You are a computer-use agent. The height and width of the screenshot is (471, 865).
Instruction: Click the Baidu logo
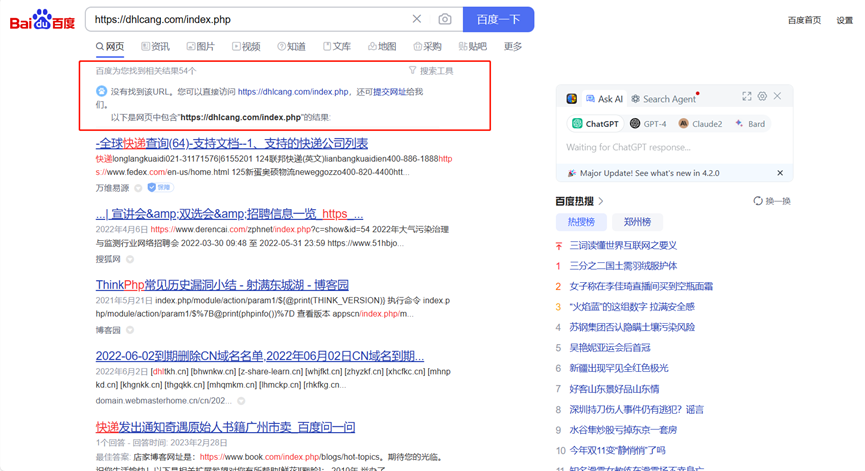pyautogui.click(x=42, y=20)
